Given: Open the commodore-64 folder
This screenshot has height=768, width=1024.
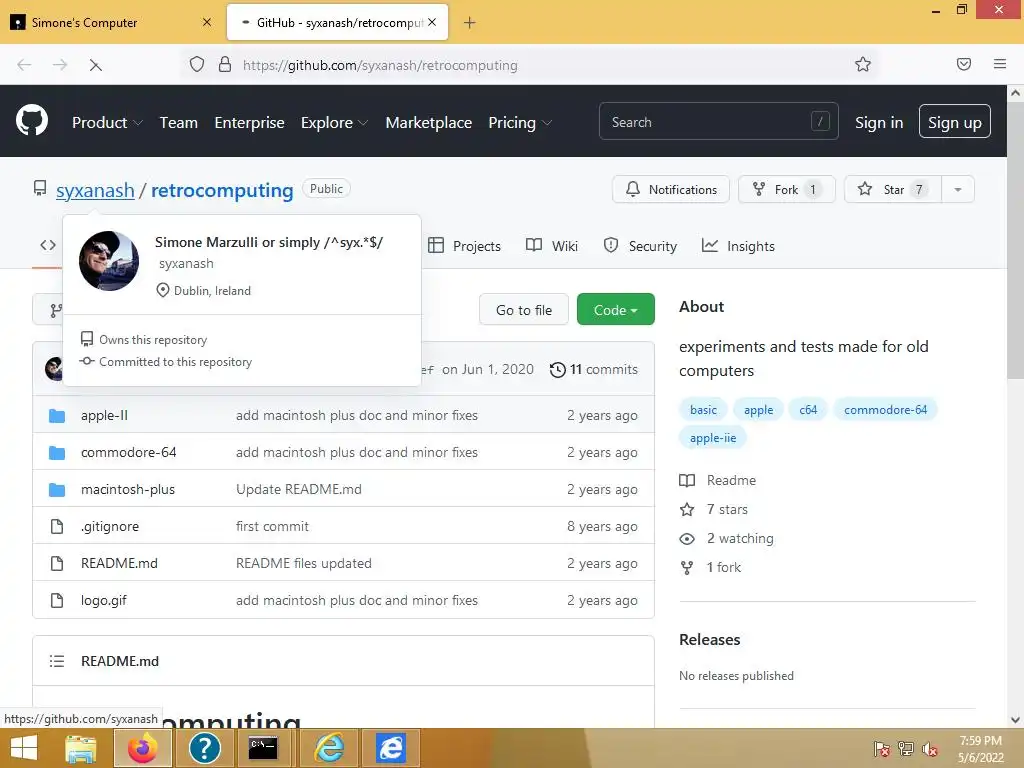Looking at the screenshot, I should (129, 452).
